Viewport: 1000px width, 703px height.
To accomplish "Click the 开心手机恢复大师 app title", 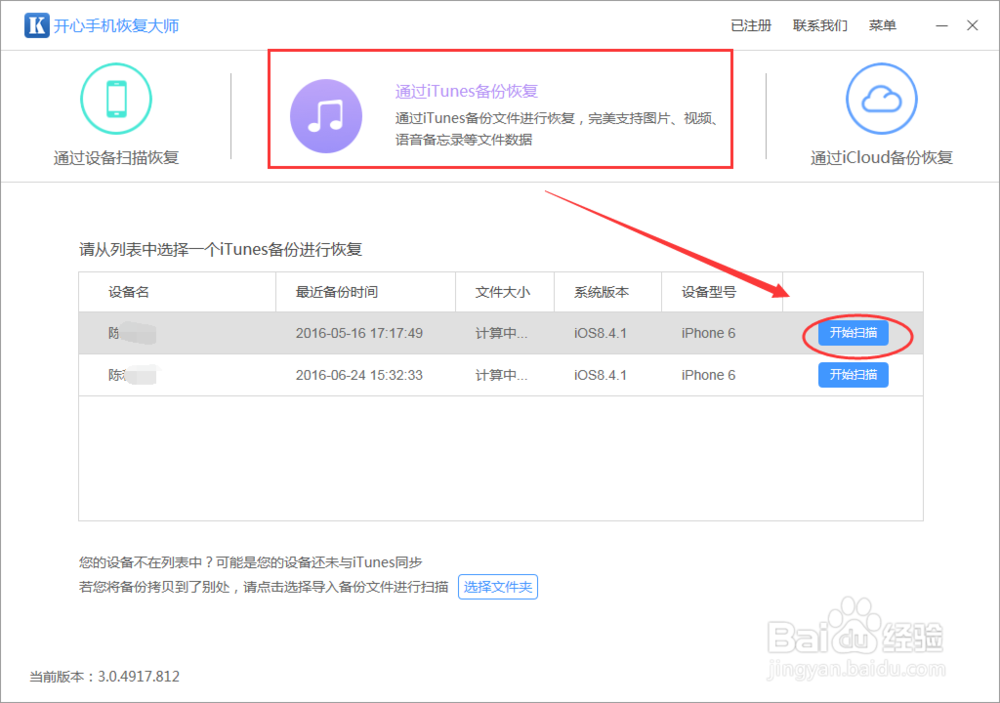I will click(116, 26).
